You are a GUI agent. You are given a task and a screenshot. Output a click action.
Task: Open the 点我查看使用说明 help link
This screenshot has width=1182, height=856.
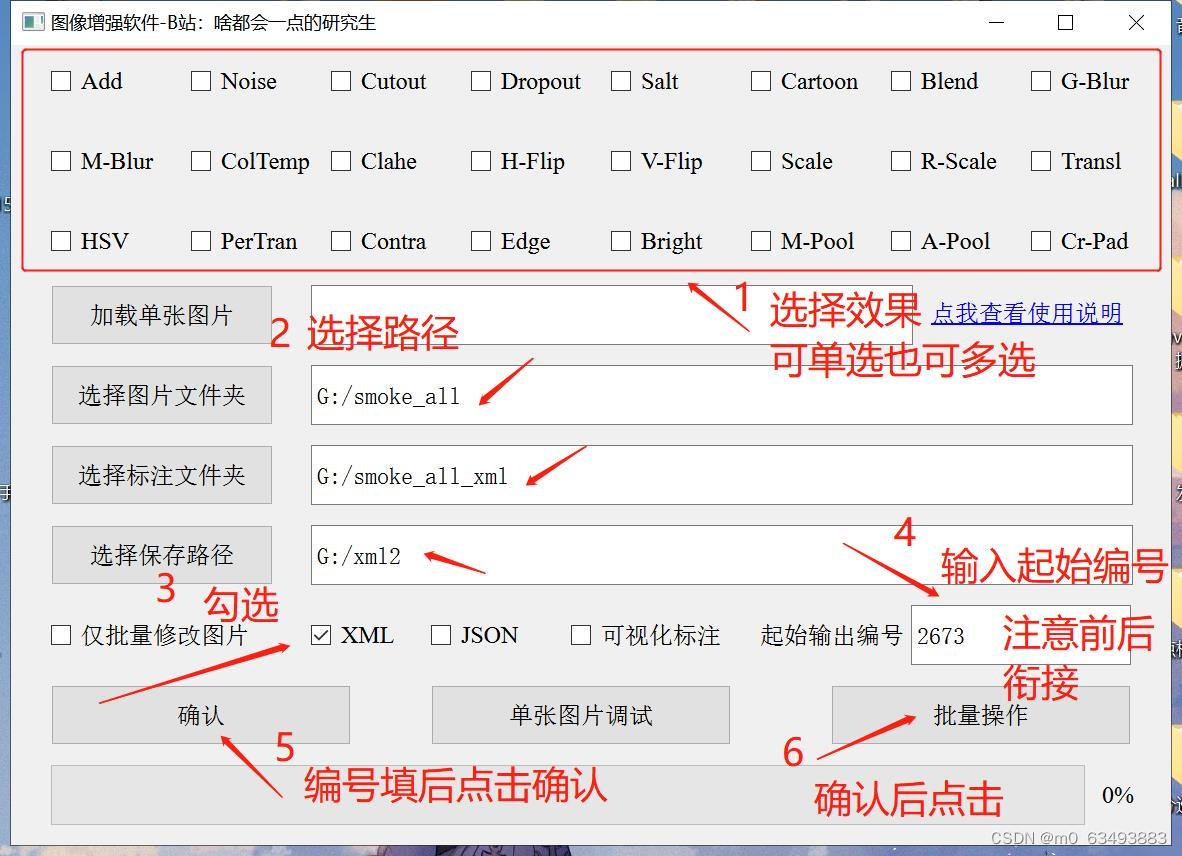1026,314
